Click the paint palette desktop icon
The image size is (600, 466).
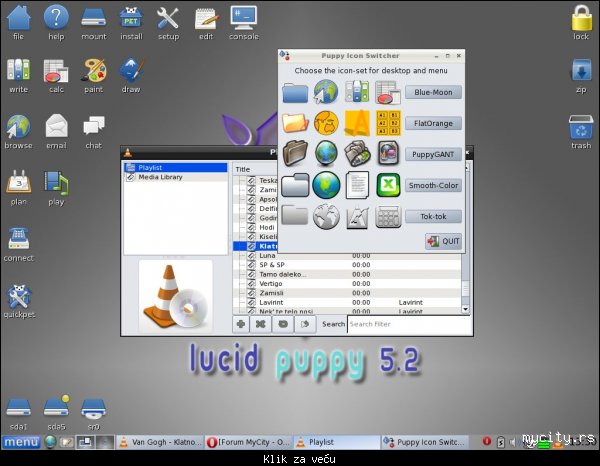pos(93,70)
